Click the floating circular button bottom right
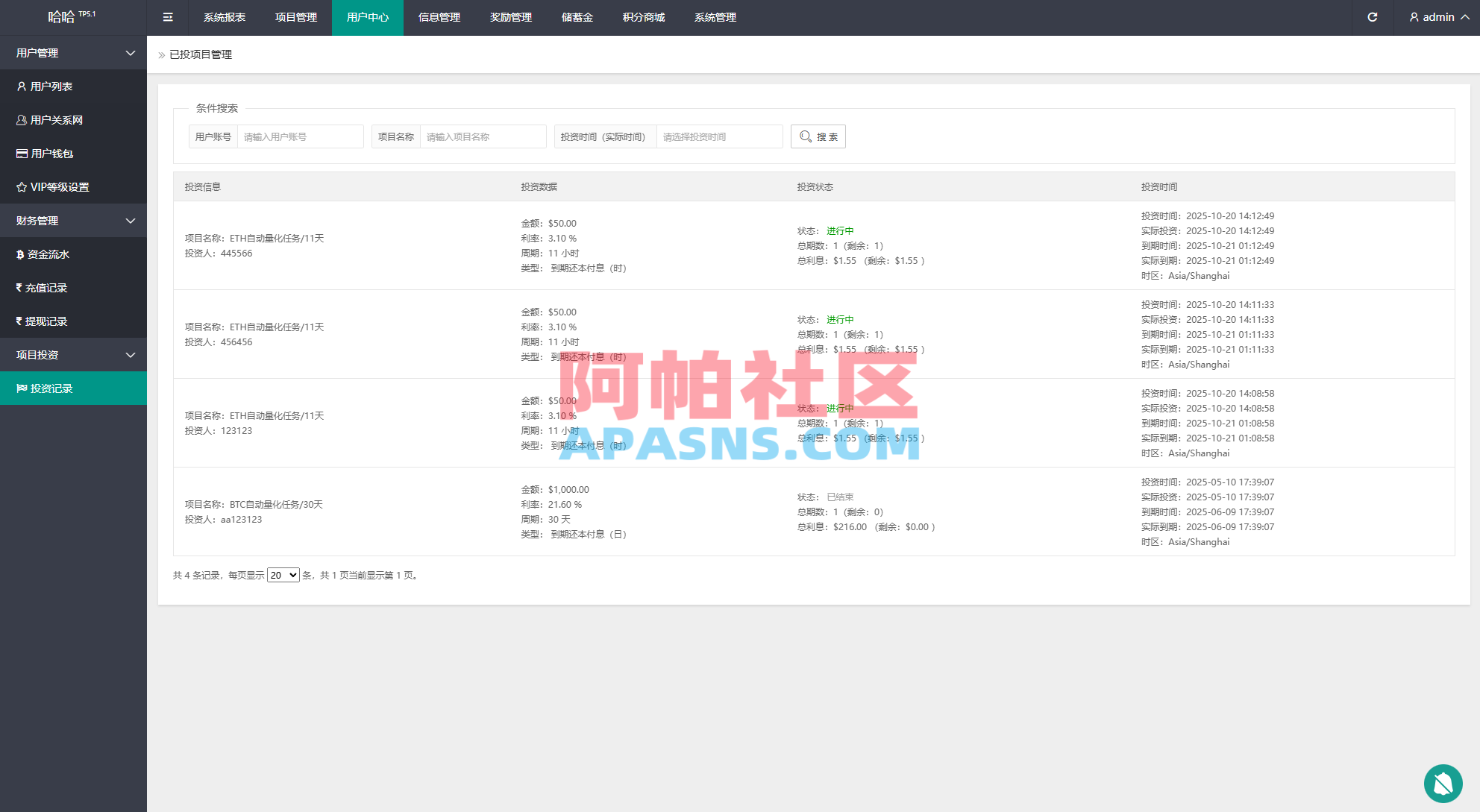The height and width of the screenshot is (812, 1480). click(x=1443, y=784)
